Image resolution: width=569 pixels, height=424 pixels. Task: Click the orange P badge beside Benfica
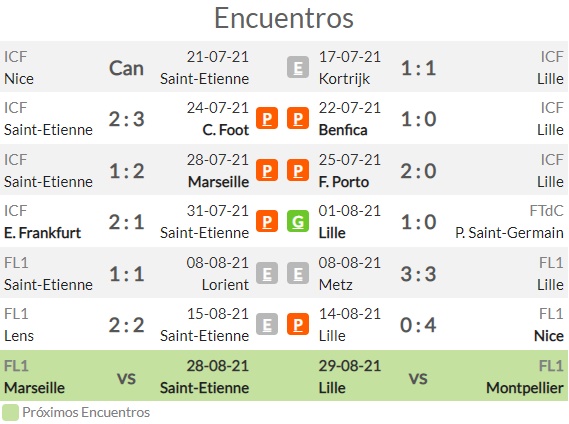pos(298,118)
